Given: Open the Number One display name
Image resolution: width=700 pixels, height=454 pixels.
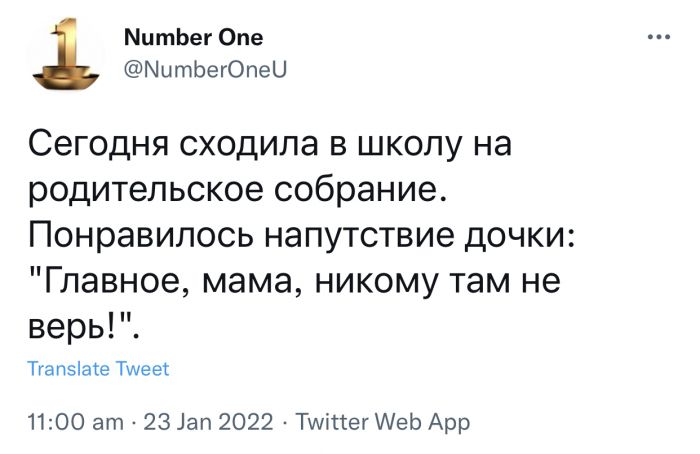Looking at the screenshot, I should tap(194, 38).
